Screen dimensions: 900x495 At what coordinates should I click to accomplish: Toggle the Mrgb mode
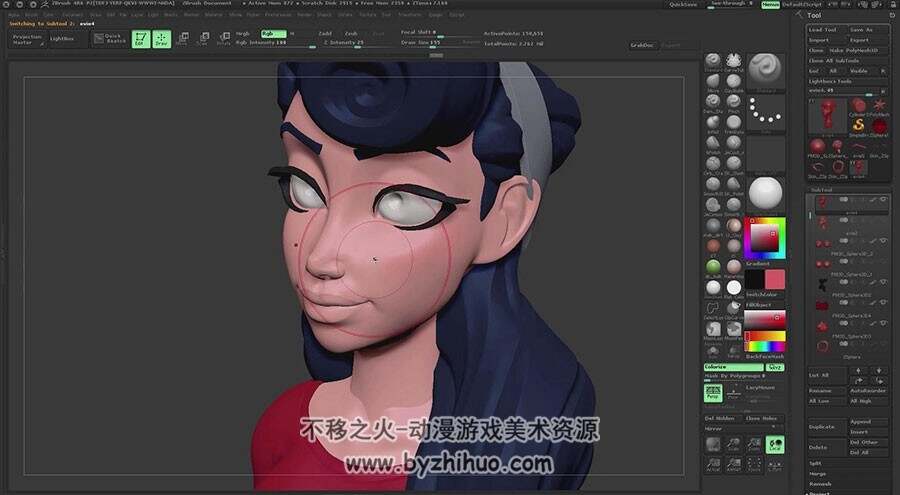tap(243, 34)
